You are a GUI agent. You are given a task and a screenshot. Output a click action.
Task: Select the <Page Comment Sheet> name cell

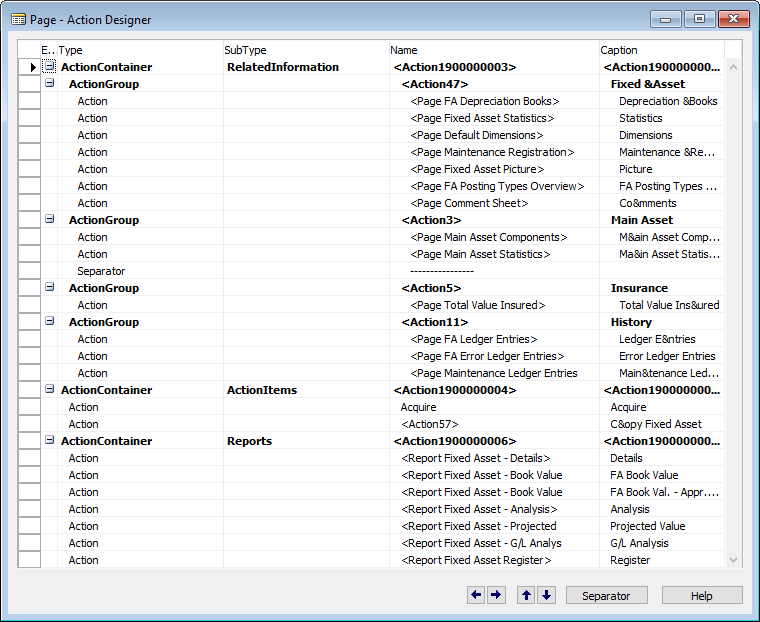point(494,203)
